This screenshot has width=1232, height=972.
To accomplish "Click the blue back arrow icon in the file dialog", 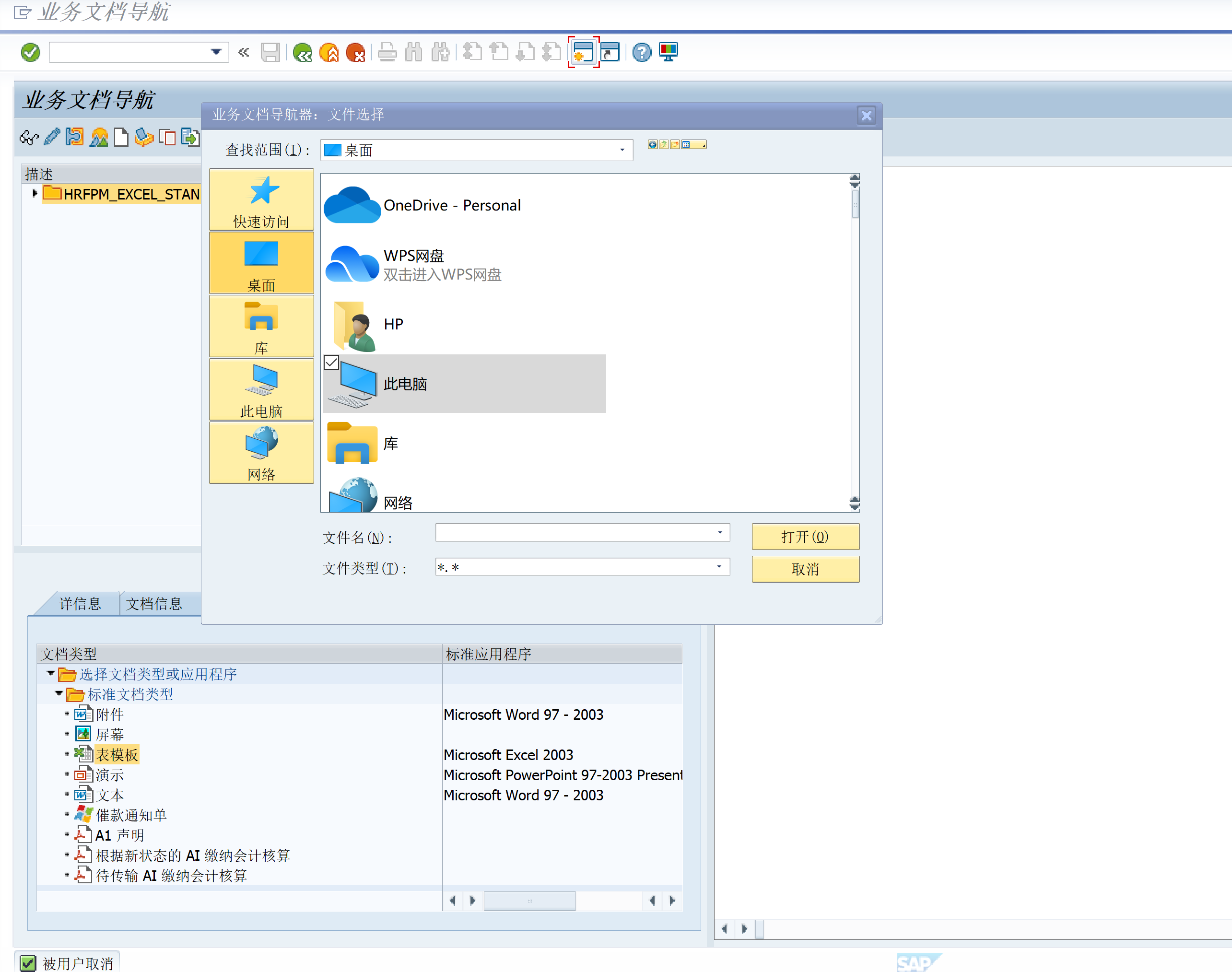I will 652,144.
